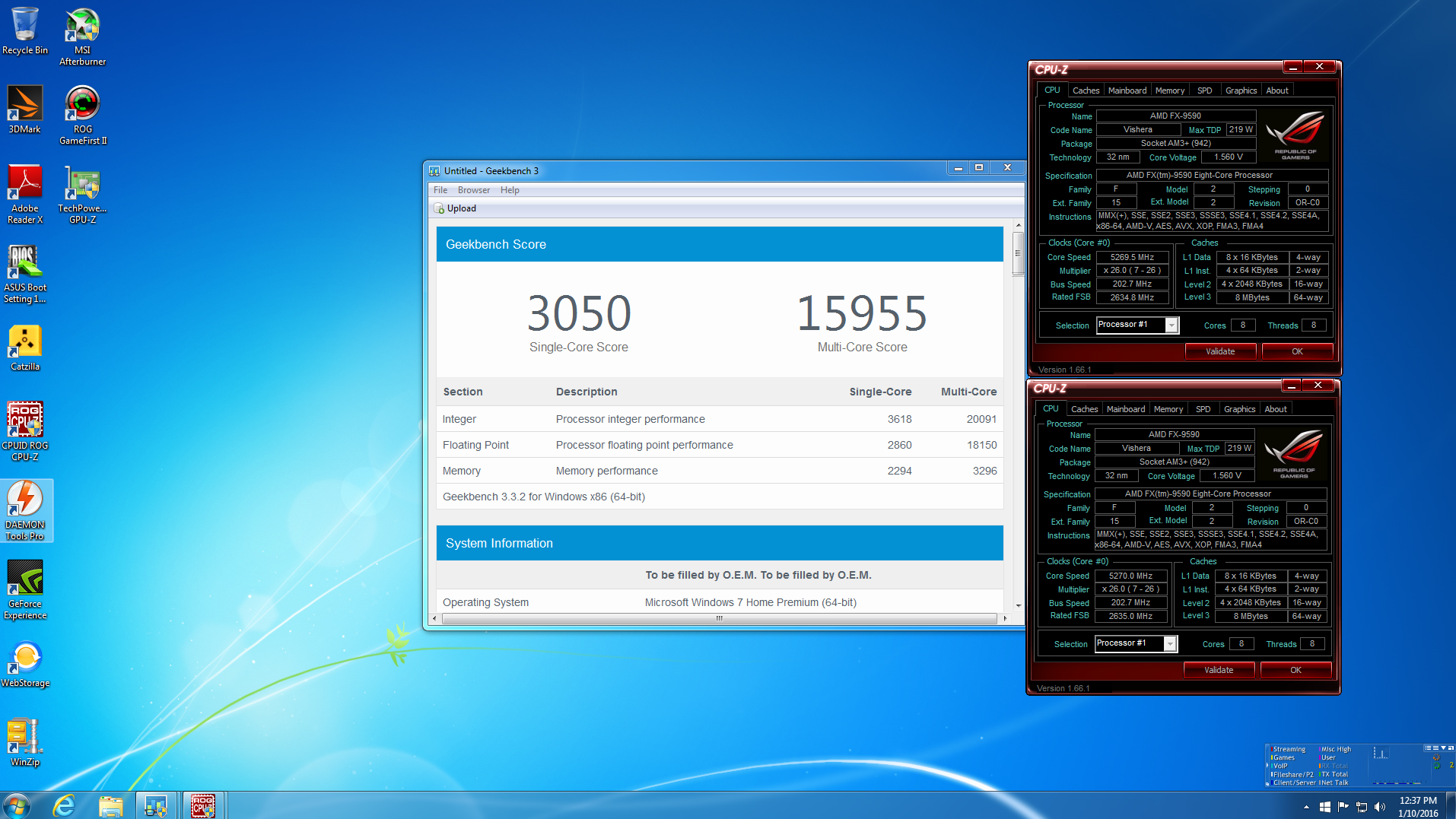Click the single-core score 3050
This screenshot has height=819, width=1456.
580,313
